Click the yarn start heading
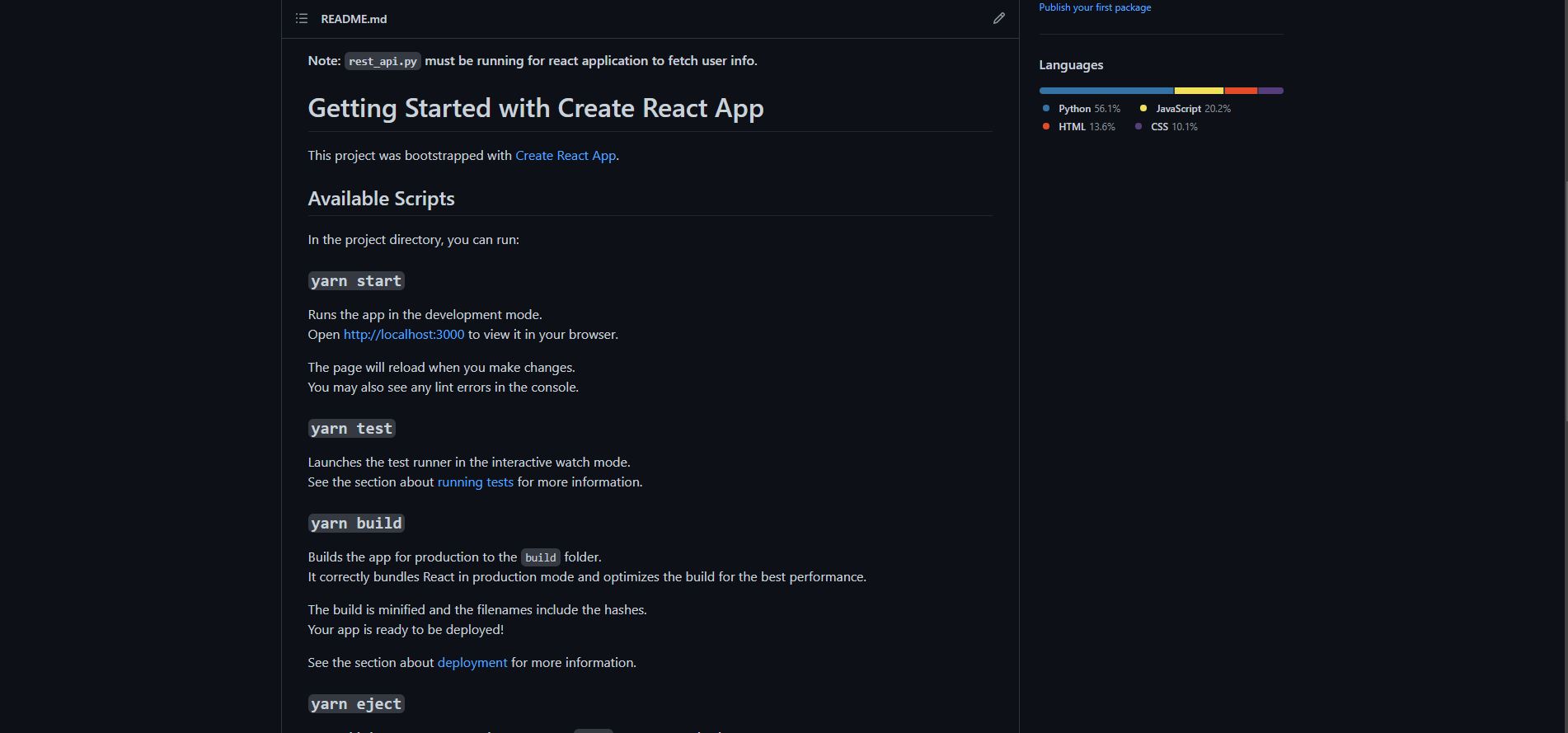Viewport: 1568px width, 733px height. pyautogui.click(x=356, y=281)
